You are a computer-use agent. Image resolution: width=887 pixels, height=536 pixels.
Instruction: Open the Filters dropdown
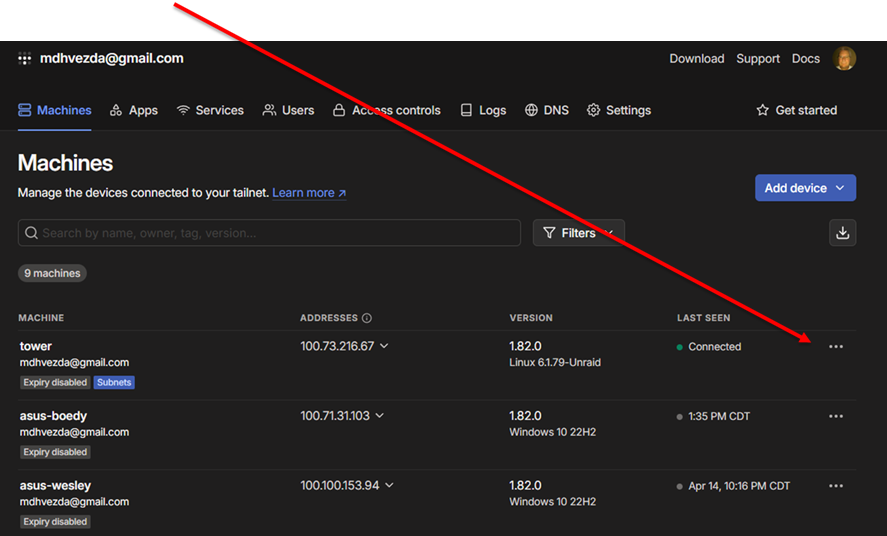[x=578, y=233]
